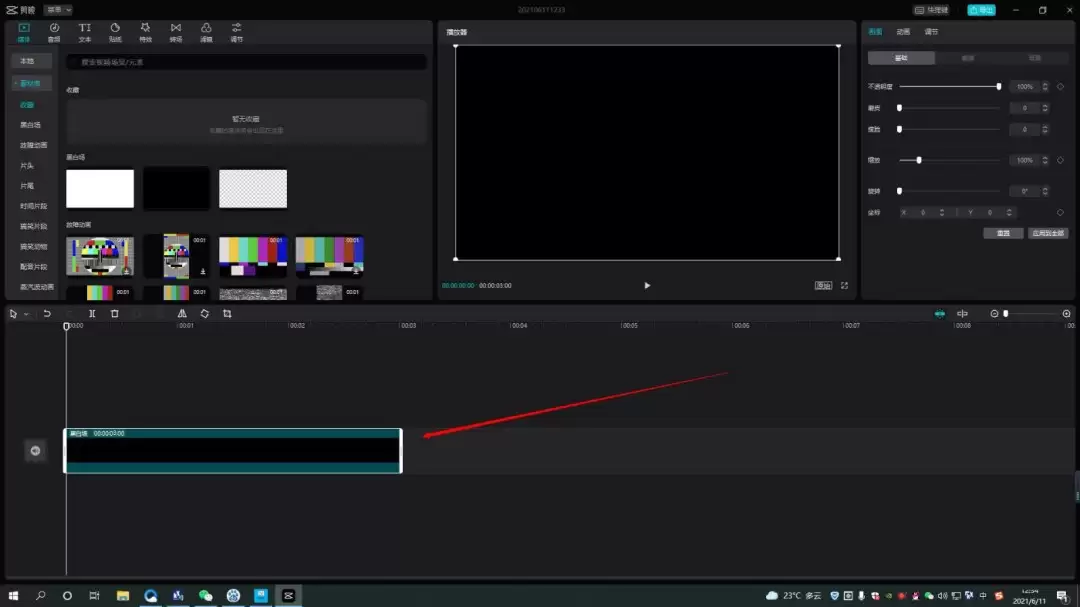The image size is (1080, 607).
Task: Open the Stickers (贴纸) panel
Action: [115, 32]
